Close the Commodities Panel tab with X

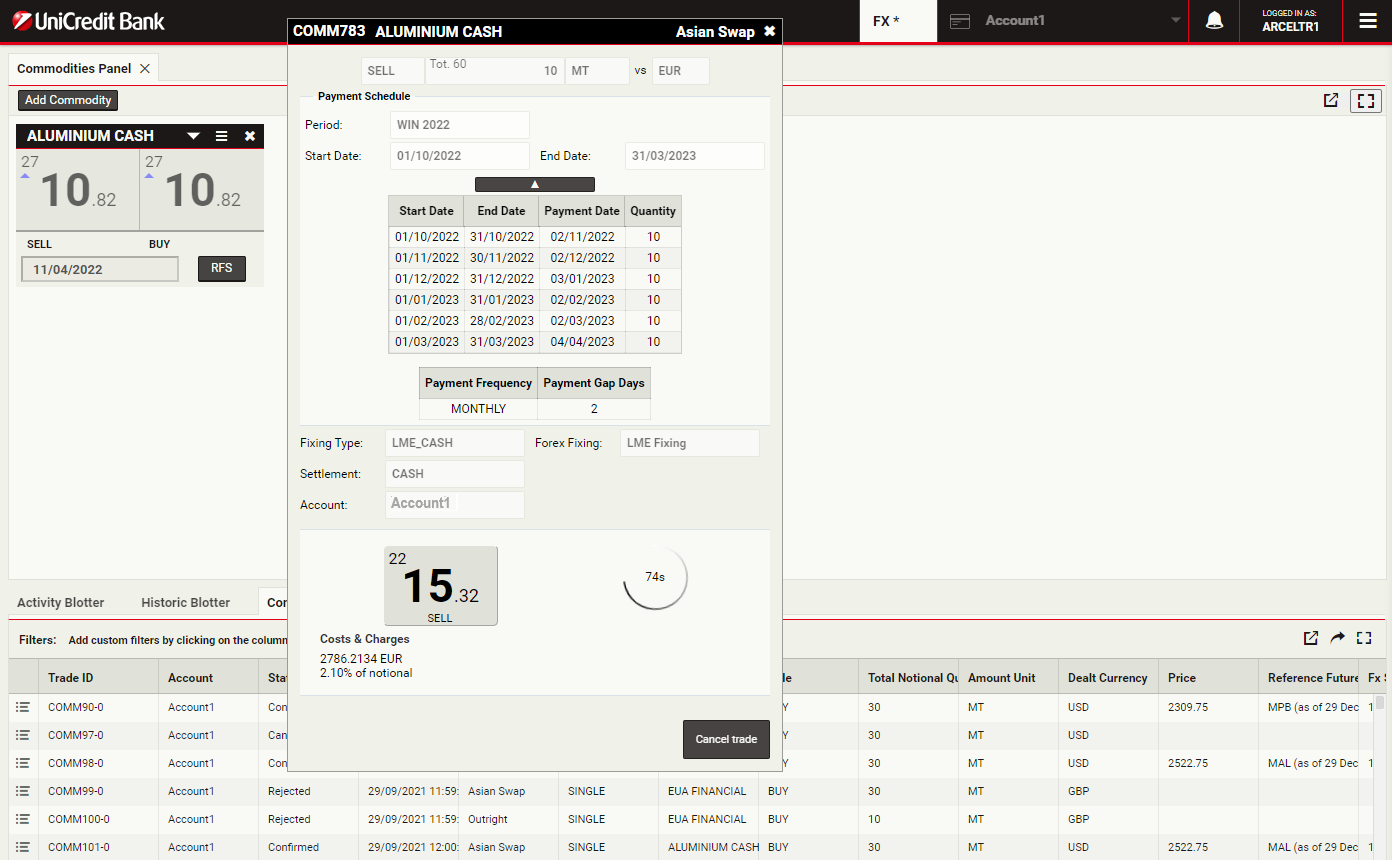click(145, 68)
